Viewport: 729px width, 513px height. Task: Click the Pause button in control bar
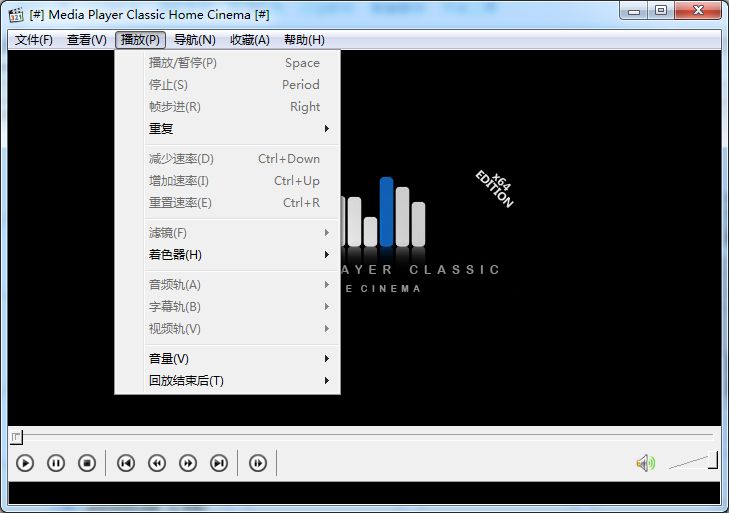(x=56, y=463)
